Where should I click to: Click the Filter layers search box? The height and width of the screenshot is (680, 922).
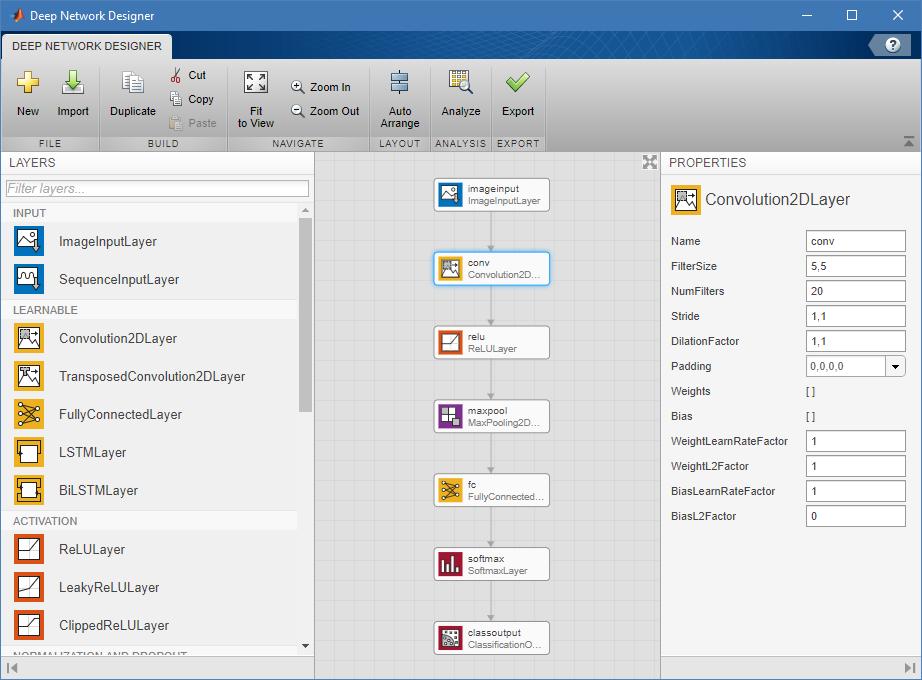[157, 188]
